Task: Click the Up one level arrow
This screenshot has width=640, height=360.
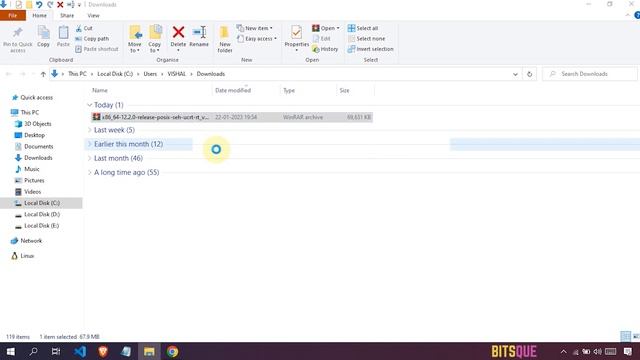Action: click(x=43, y=74)
